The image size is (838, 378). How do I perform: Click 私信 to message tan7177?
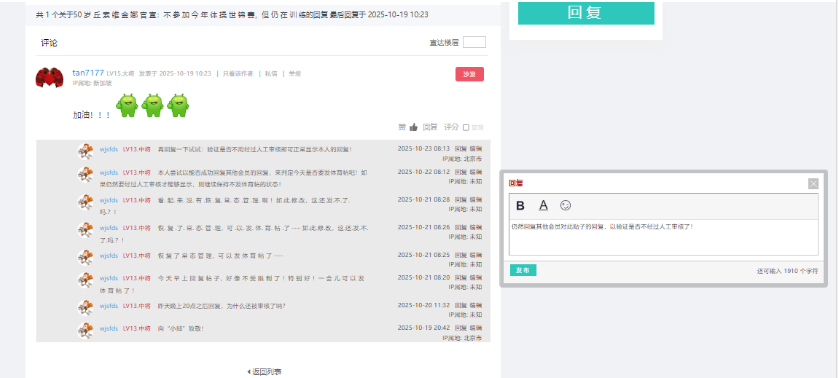click(x=271, y=74)
